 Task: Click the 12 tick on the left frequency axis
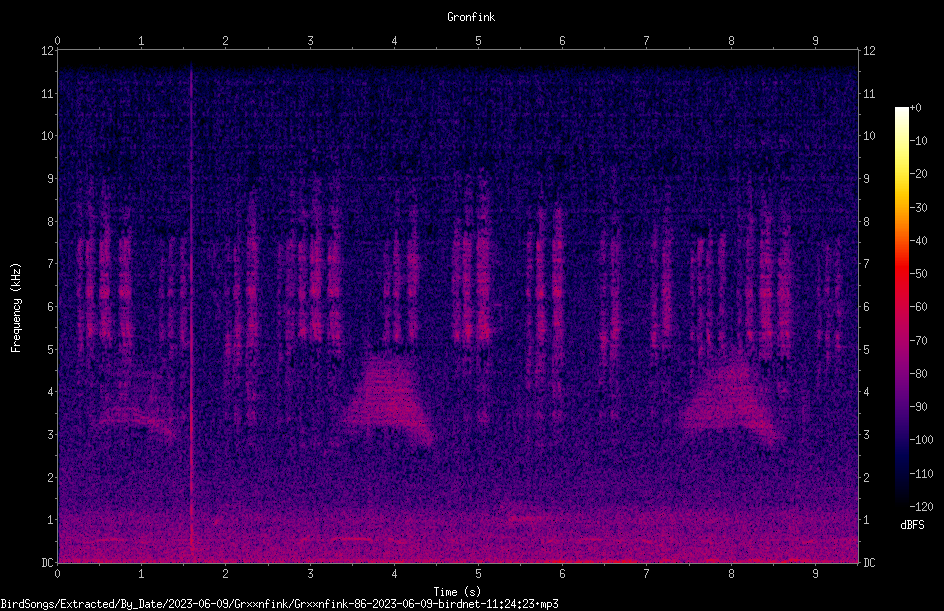(x=47, y=51)
